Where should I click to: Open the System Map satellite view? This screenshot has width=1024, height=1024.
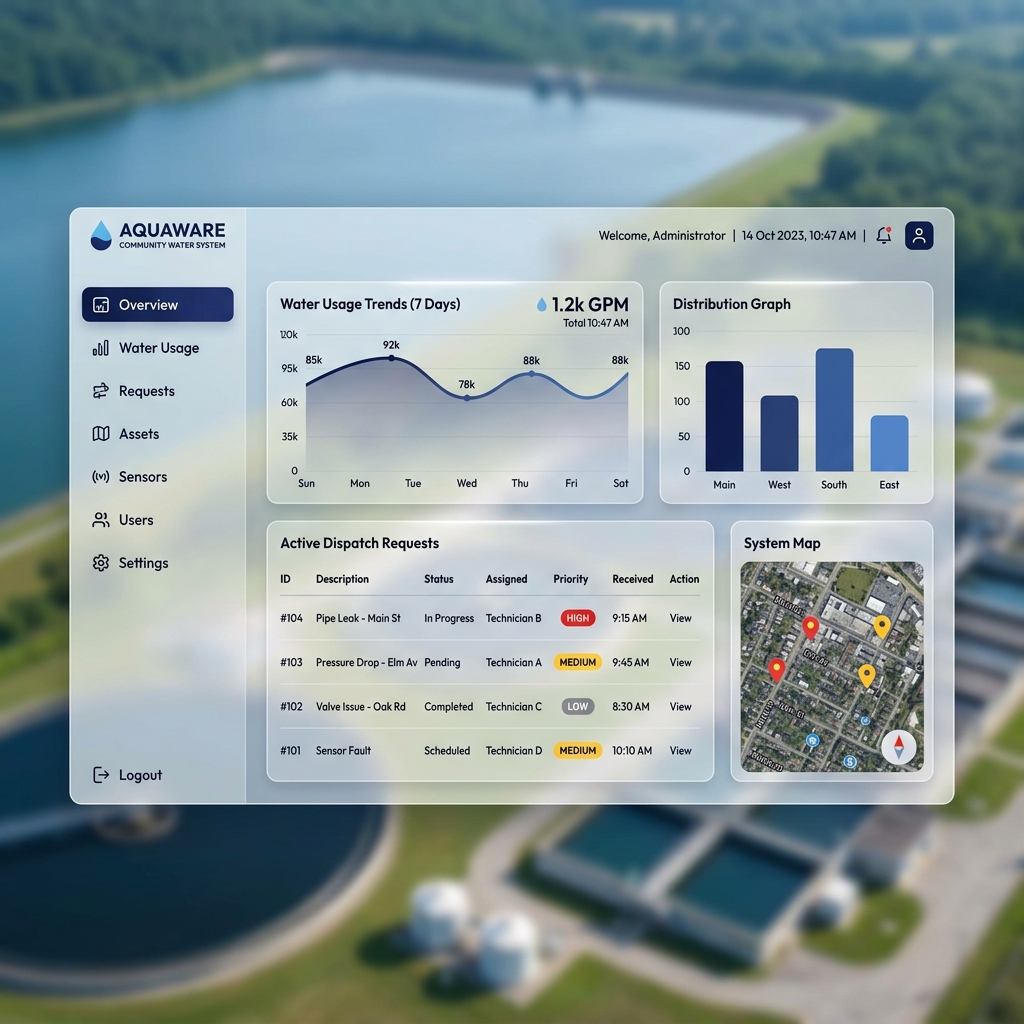[x=831, y=667]
